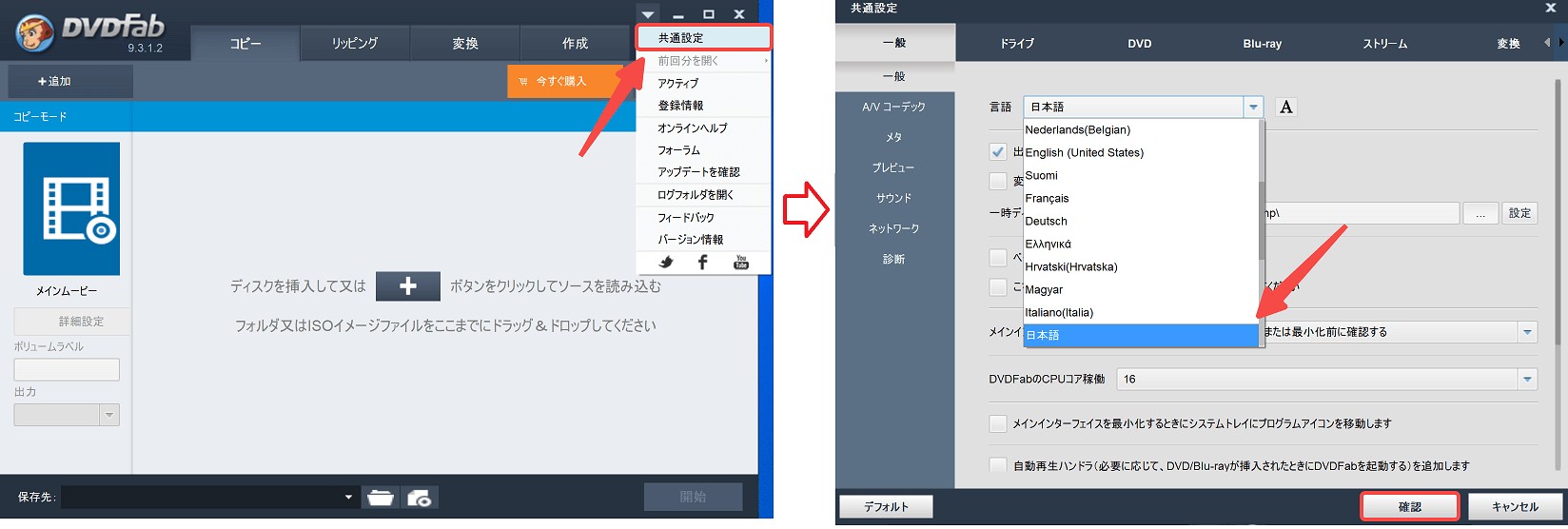The width and height of the screenshot is (1568, 529).
Task: Open YouTube icon in the menu
Action: tap(741, 263)
